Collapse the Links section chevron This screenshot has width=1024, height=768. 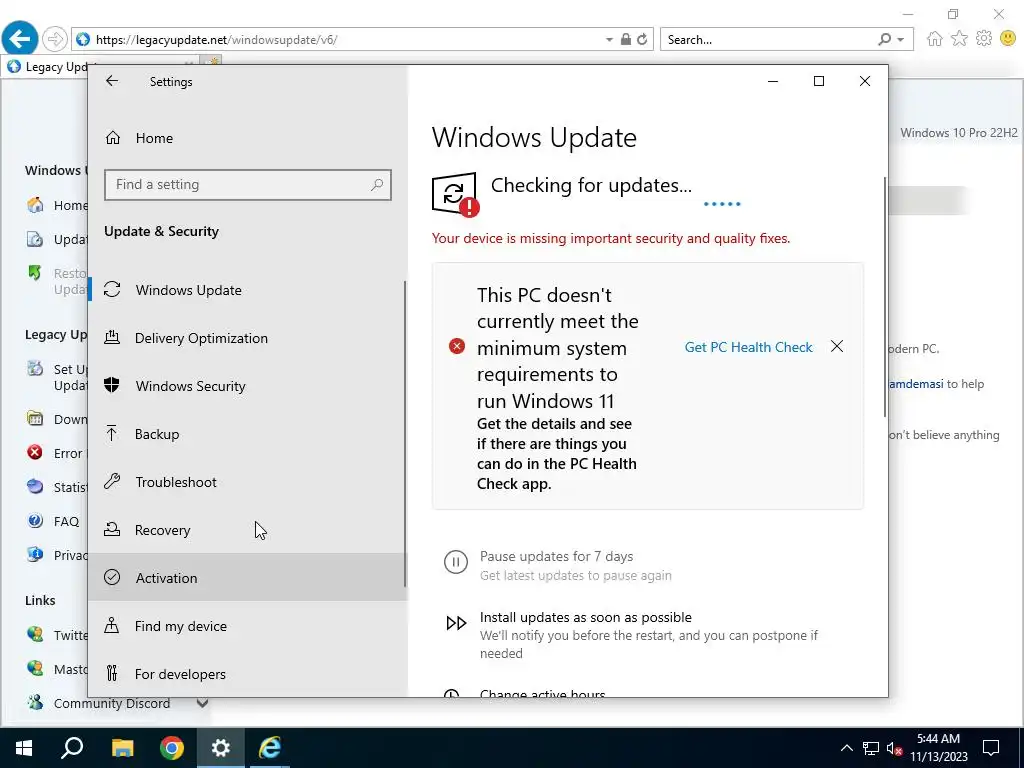click(202, 703)
